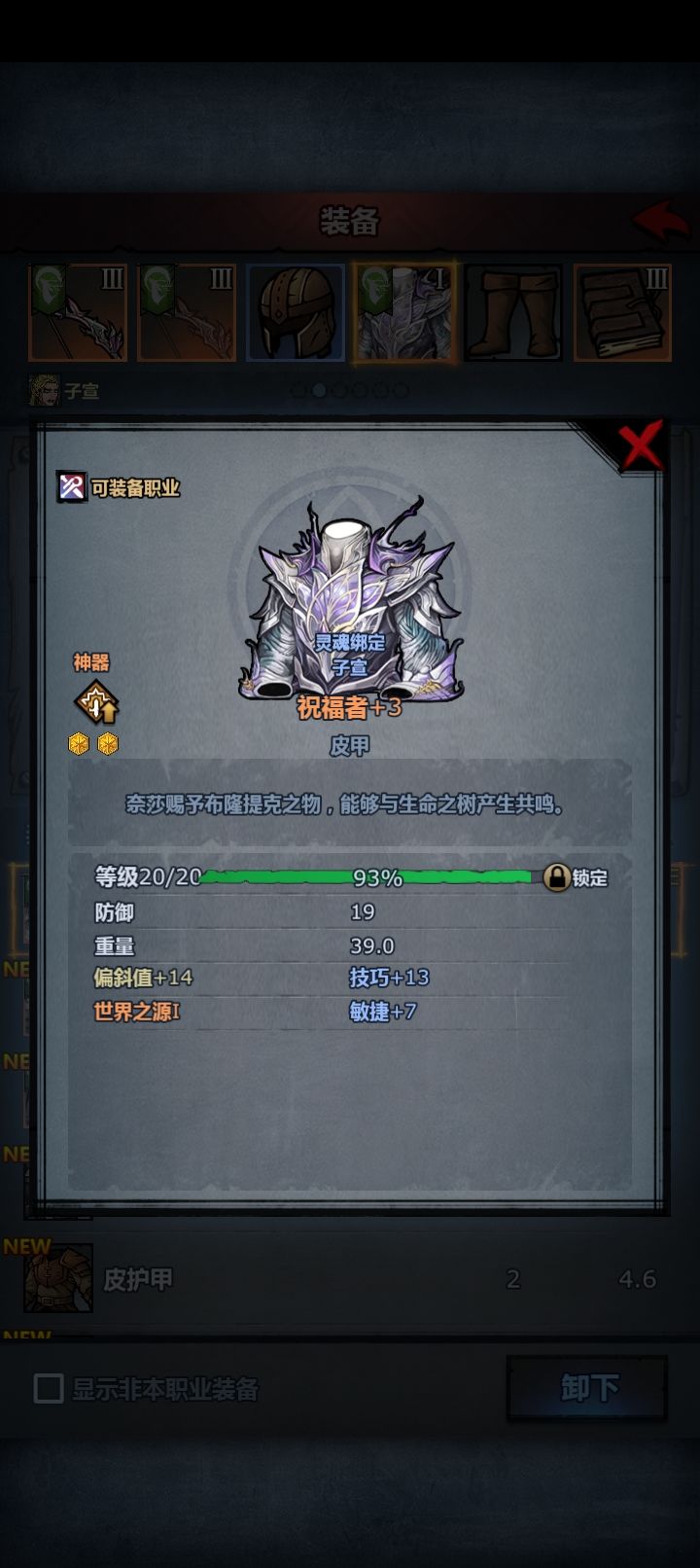The height and width of the screenshot is (1568, 700).
Task: Tap the 可装备职业 class icon
Action: coord(72,486)
